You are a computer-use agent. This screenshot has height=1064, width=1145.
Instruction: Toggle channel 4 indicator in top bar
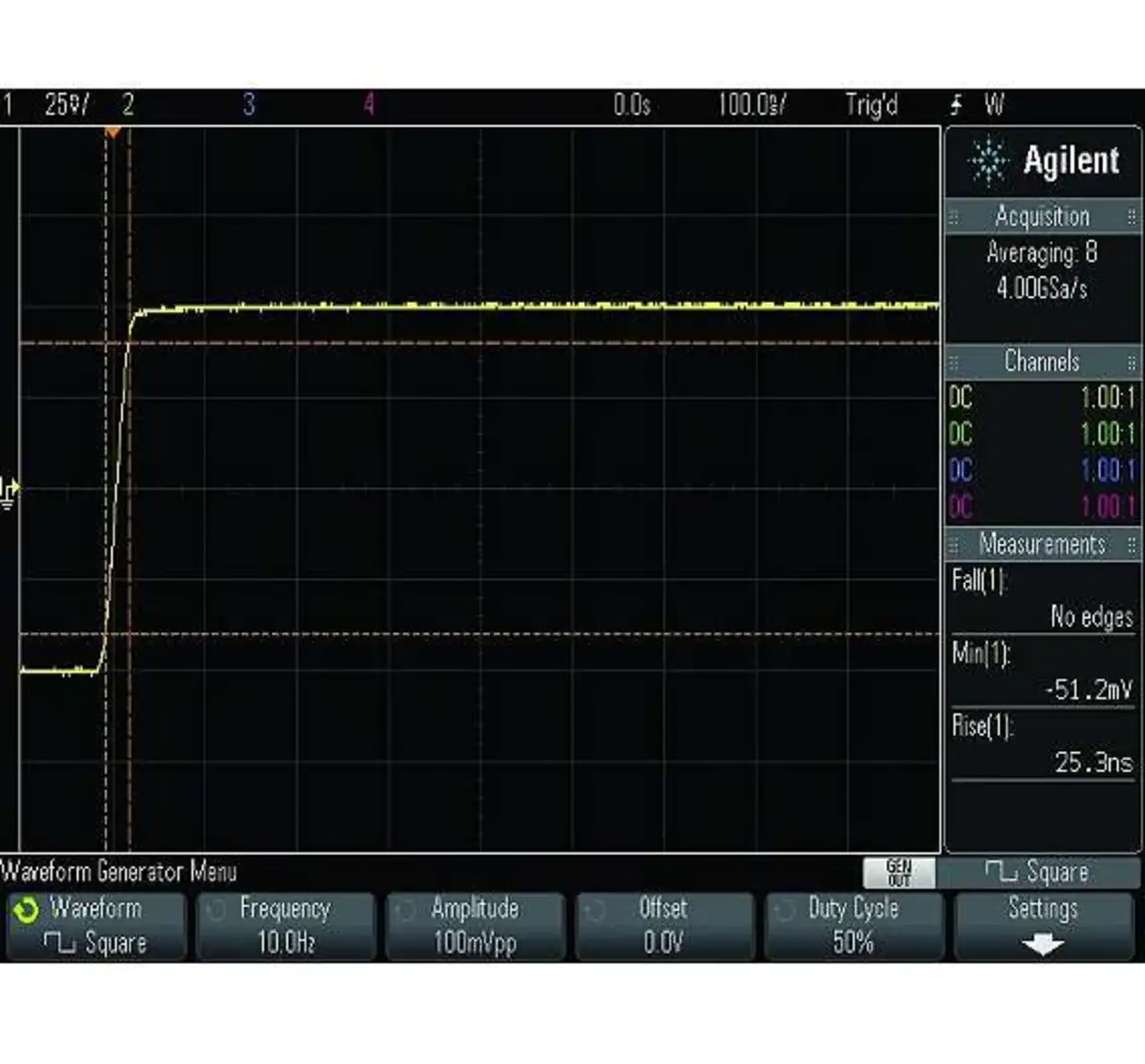coord(369,106)
